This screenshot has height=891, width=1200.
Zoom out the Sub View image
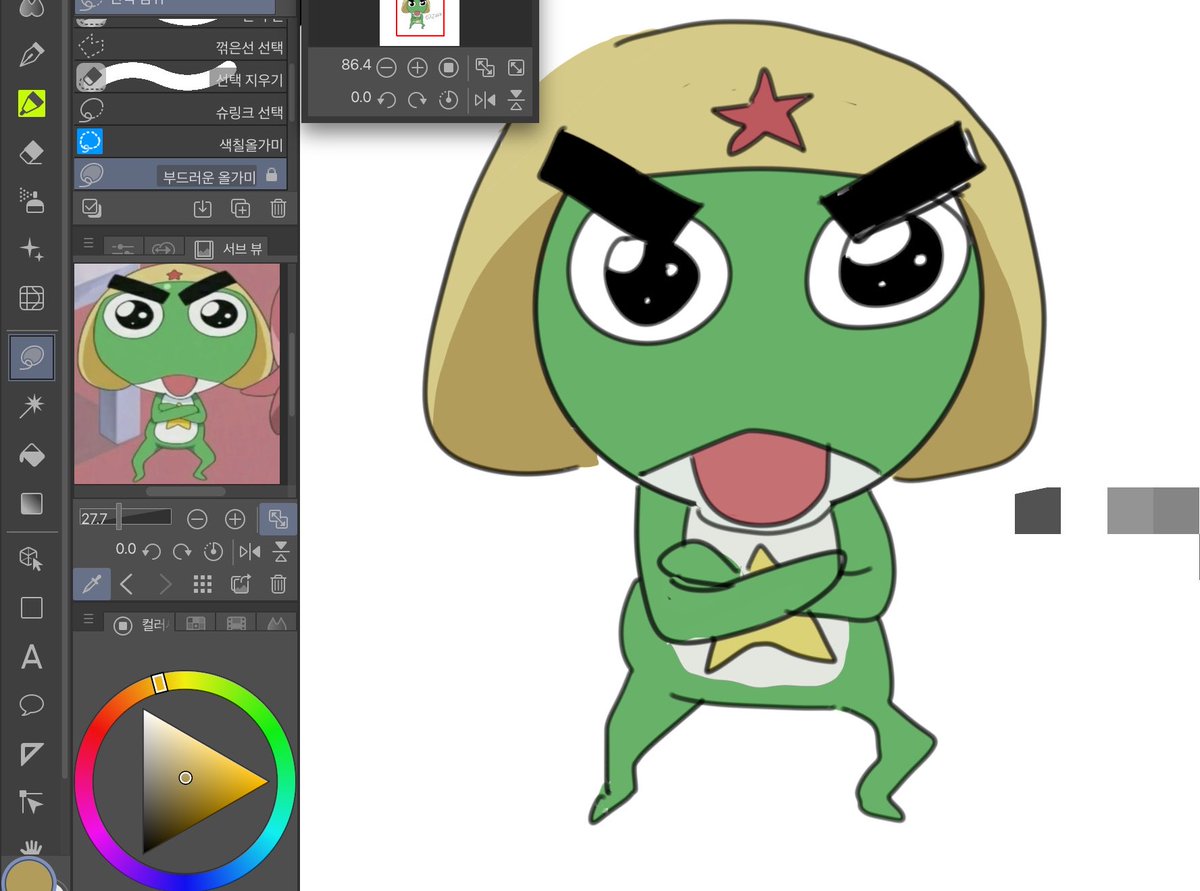pyautogui.click(x=197, y=519)
